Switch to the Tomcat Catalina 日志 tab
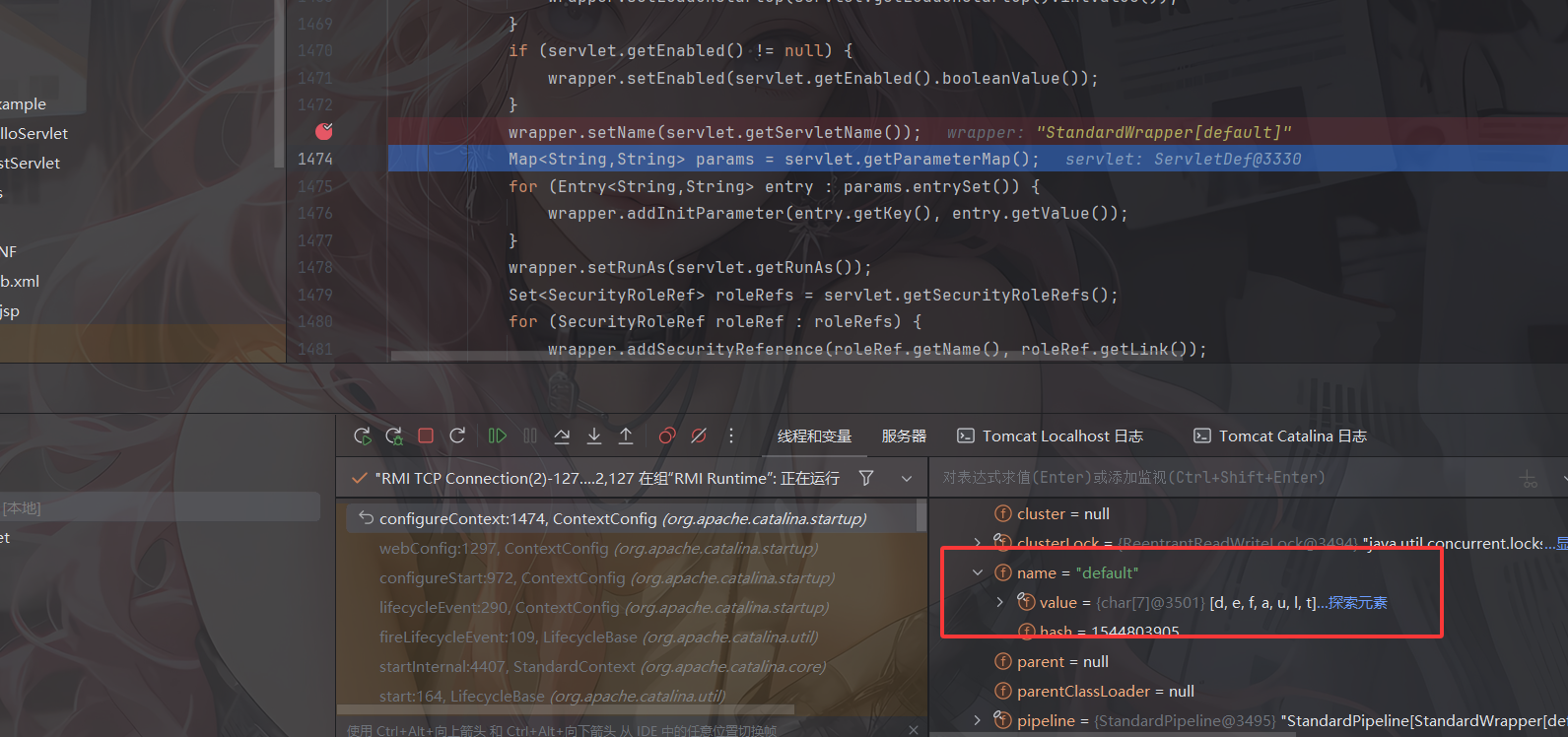This screenshot has width=1568, height=737. tap(1280, 435)
